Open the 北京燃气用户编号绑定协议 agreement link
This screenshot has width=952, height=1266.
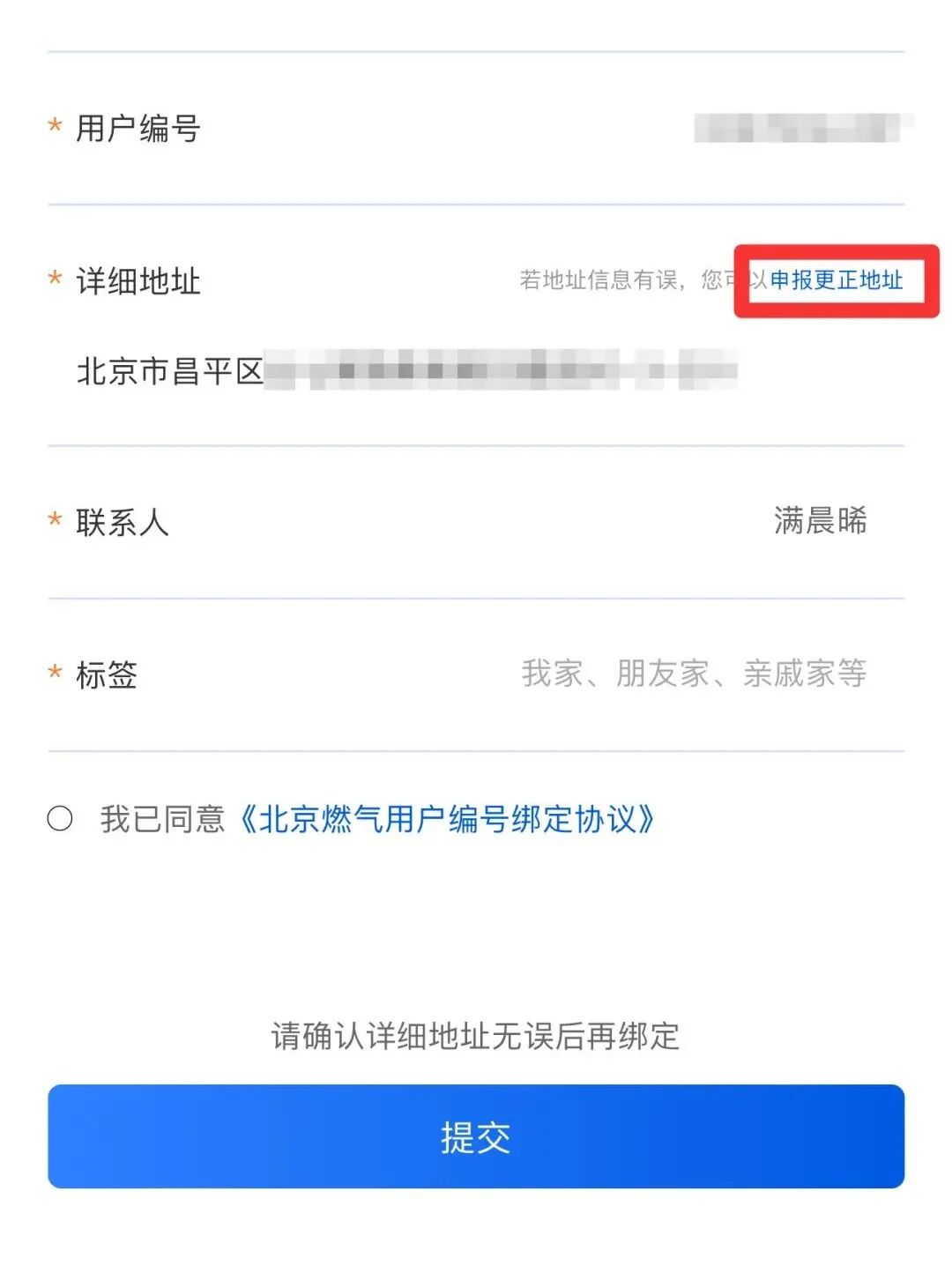(448, 819)
